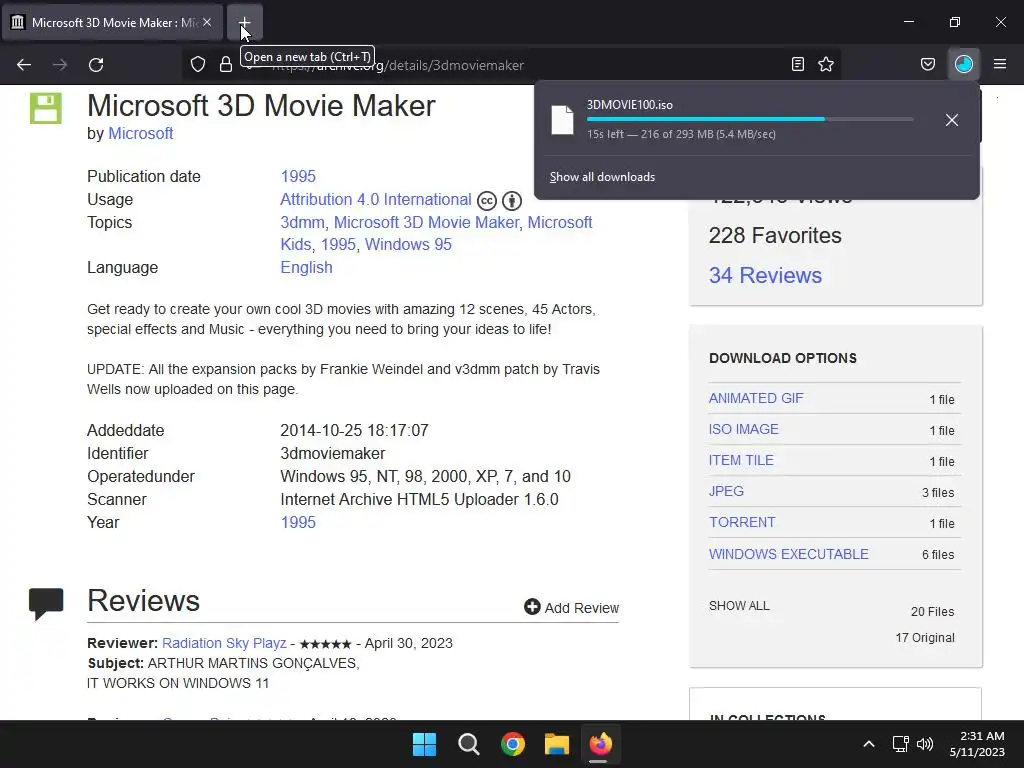Screen dimensions: 1024x768
Task: Open the 3dmm topic link
Action: [x=302, y=222]
